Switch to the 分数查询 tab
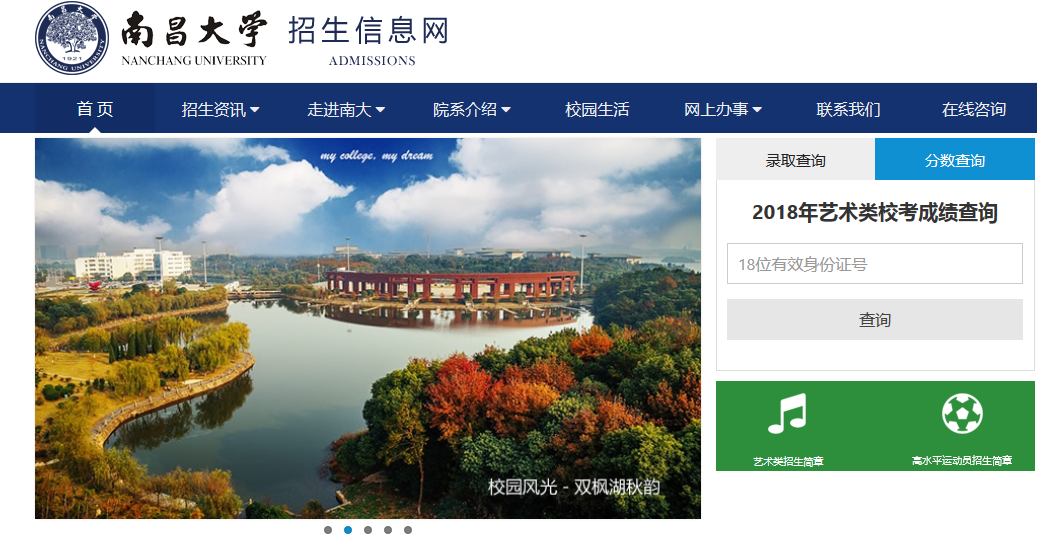This screenshot has height=538, width=1037. (x=955, y=159)
